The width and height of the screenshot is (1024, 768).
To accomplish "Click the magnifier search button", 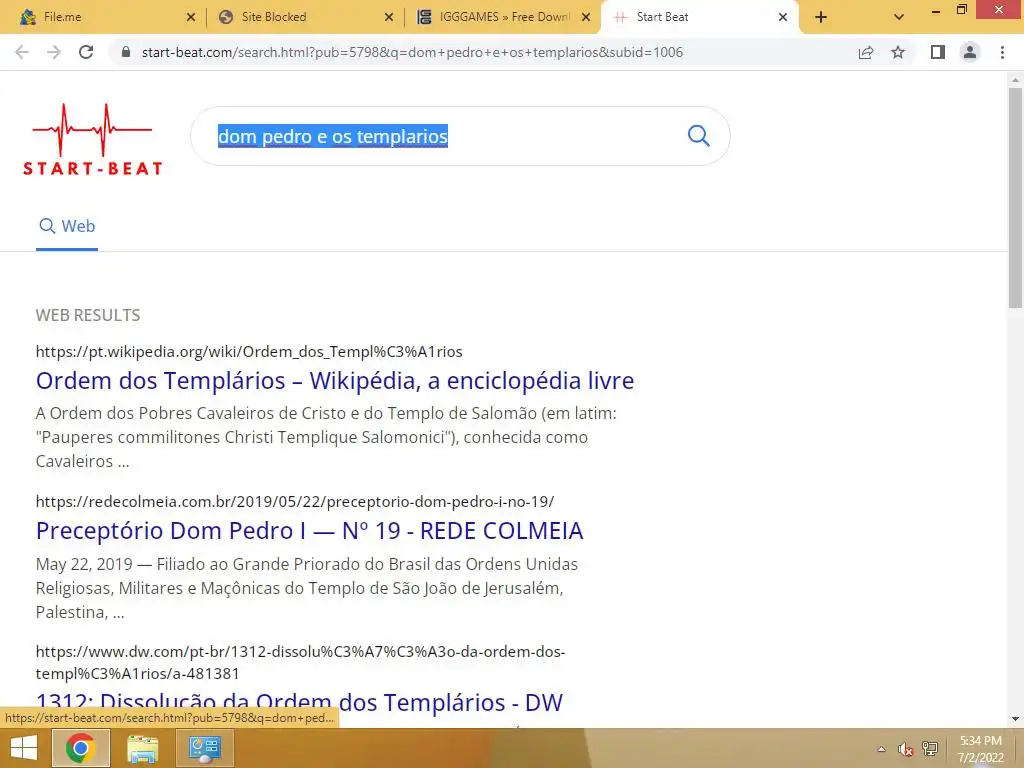I will tap(698, 136).
